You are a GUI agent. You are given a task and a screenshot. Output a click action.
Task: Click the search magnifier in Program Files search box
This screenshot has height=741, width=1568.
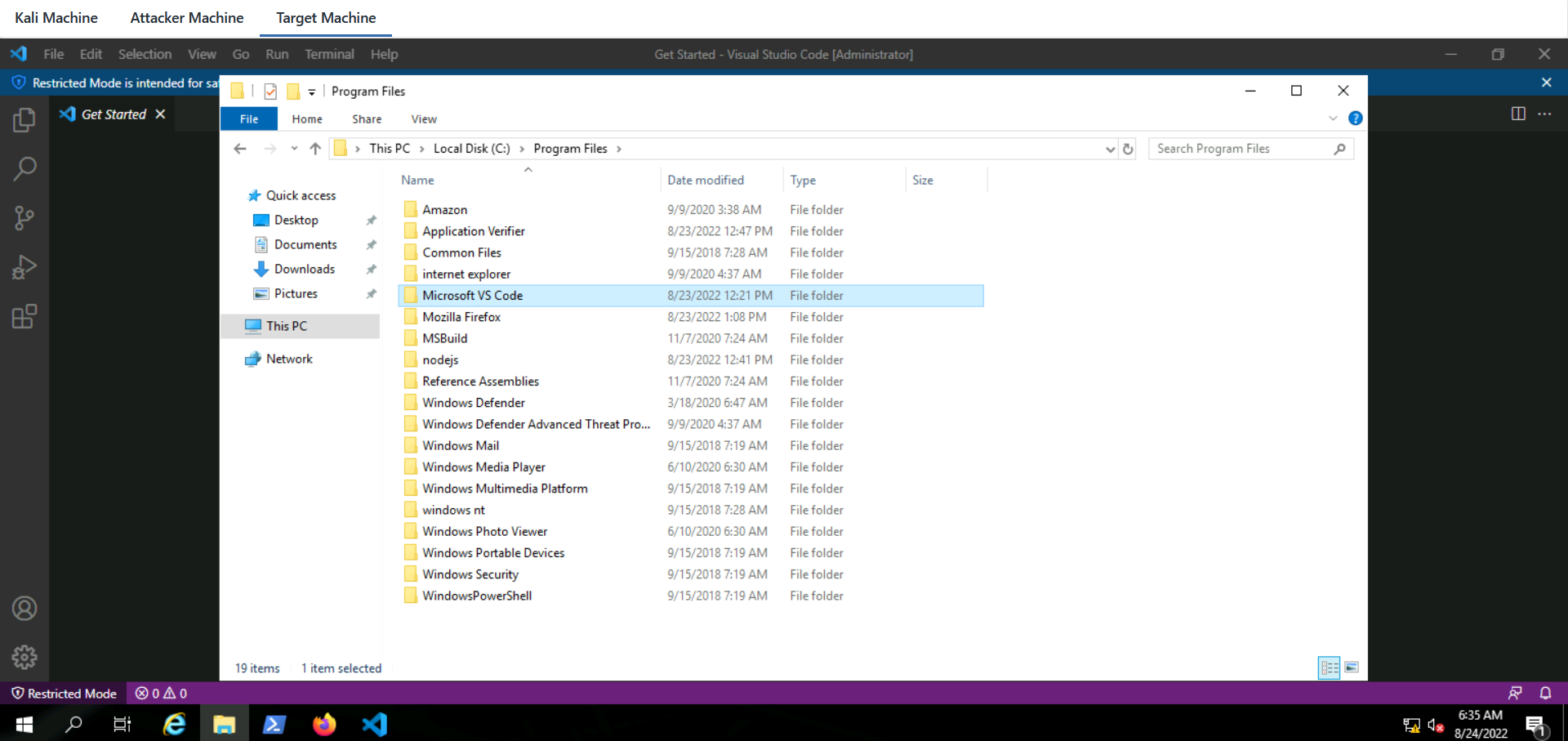(1339, 149)
